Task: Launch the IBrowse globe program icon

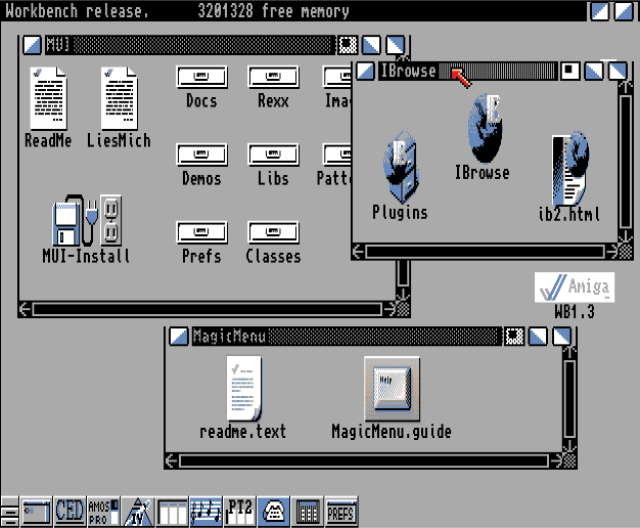Action: (x=485, y=129)
